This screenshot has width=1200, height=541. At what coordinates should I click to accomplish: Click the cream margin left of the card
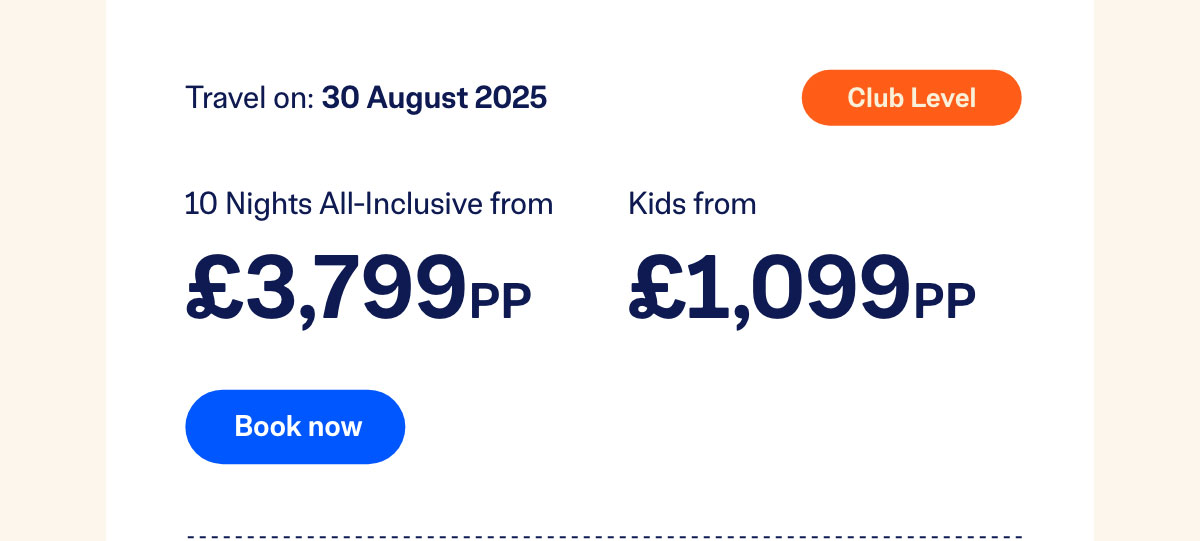(52, 270)
